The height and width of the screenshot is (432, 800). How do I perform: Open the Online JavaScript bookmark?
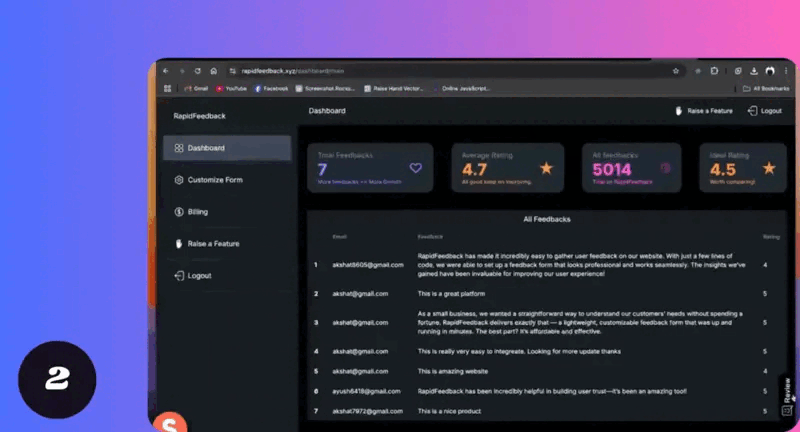coord(461,89)
